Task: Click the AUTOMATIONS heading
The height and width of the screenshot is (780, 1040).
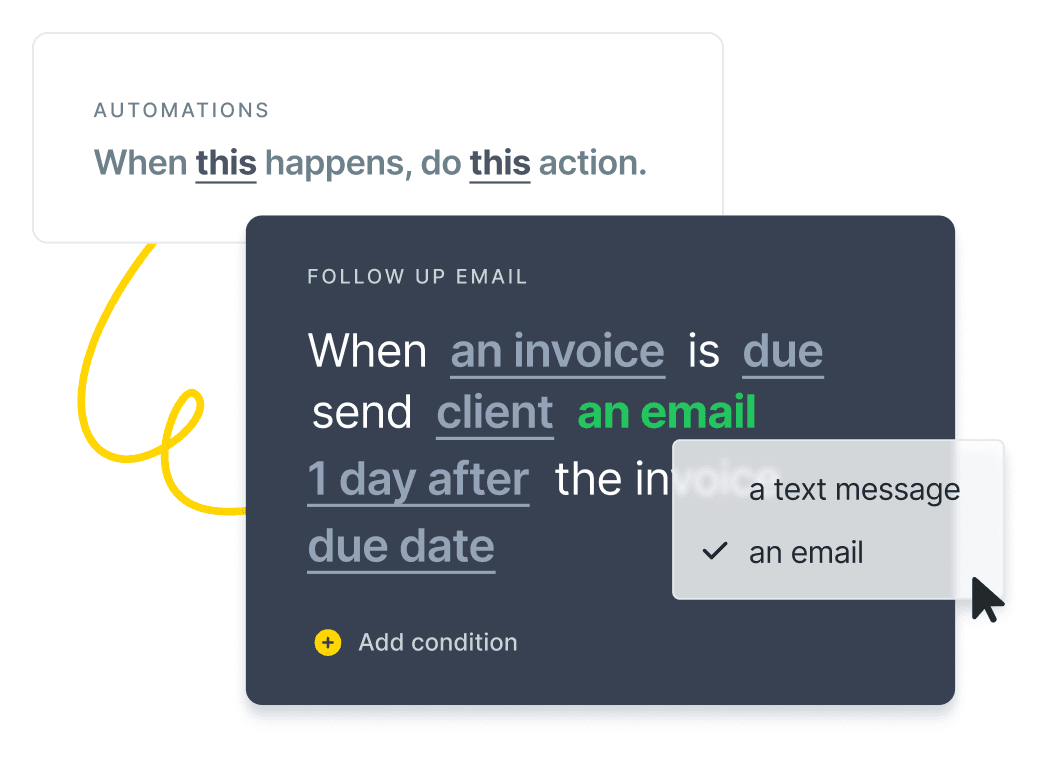Action: [182, 110]
